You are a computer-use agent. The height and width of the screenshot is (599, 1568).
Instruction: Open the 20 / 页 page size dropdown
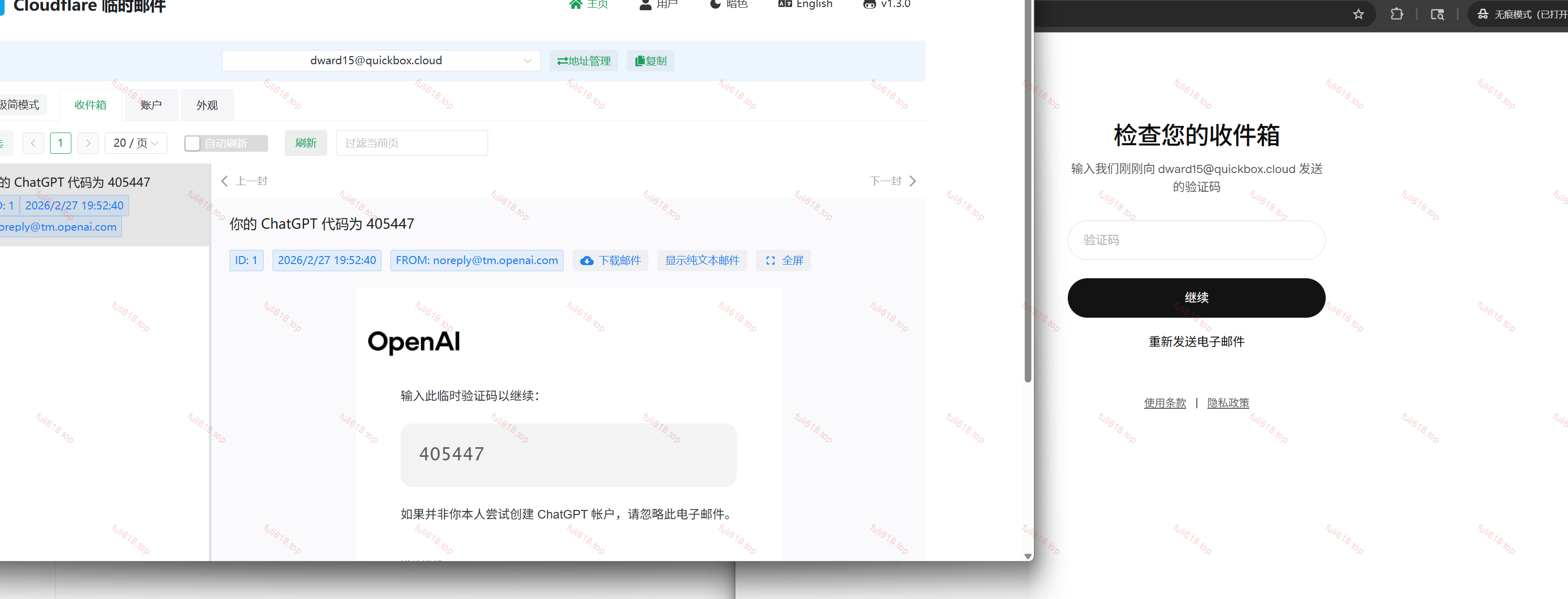(136, 143)
